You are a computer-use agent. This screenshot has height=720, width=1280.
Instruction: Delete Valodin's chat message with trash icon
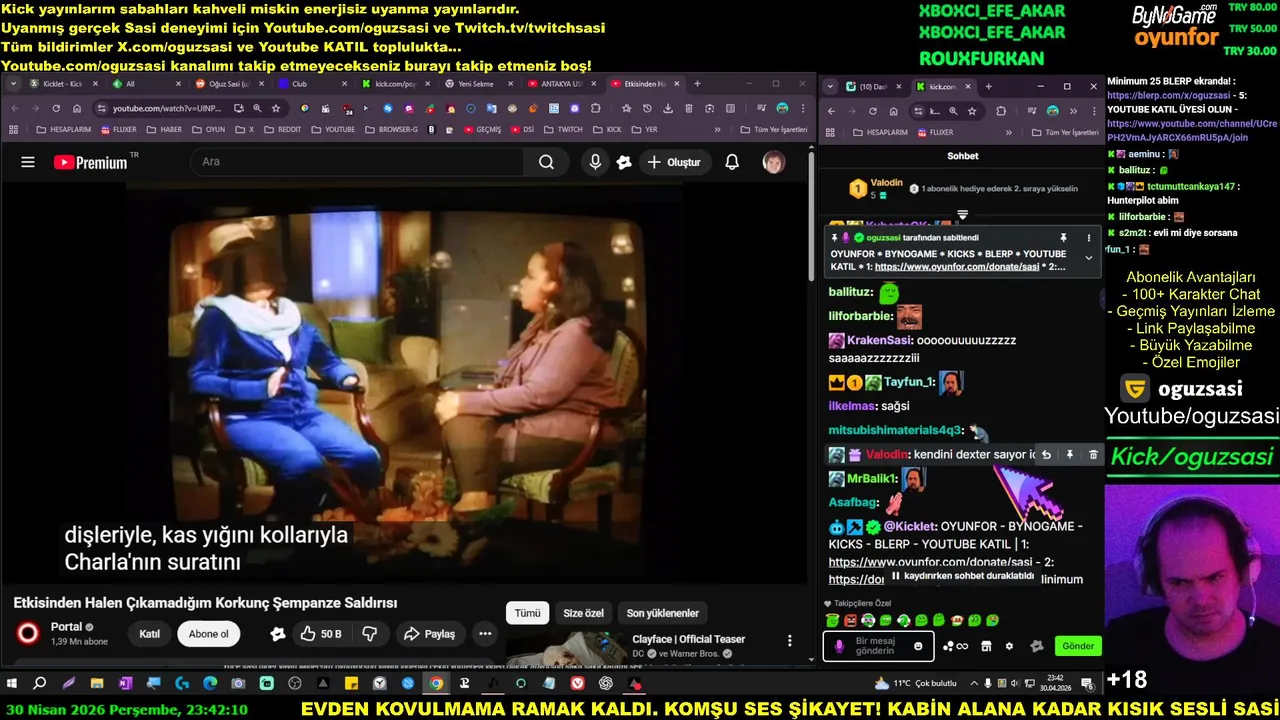pyautogui.click(x=1093, y=455)
